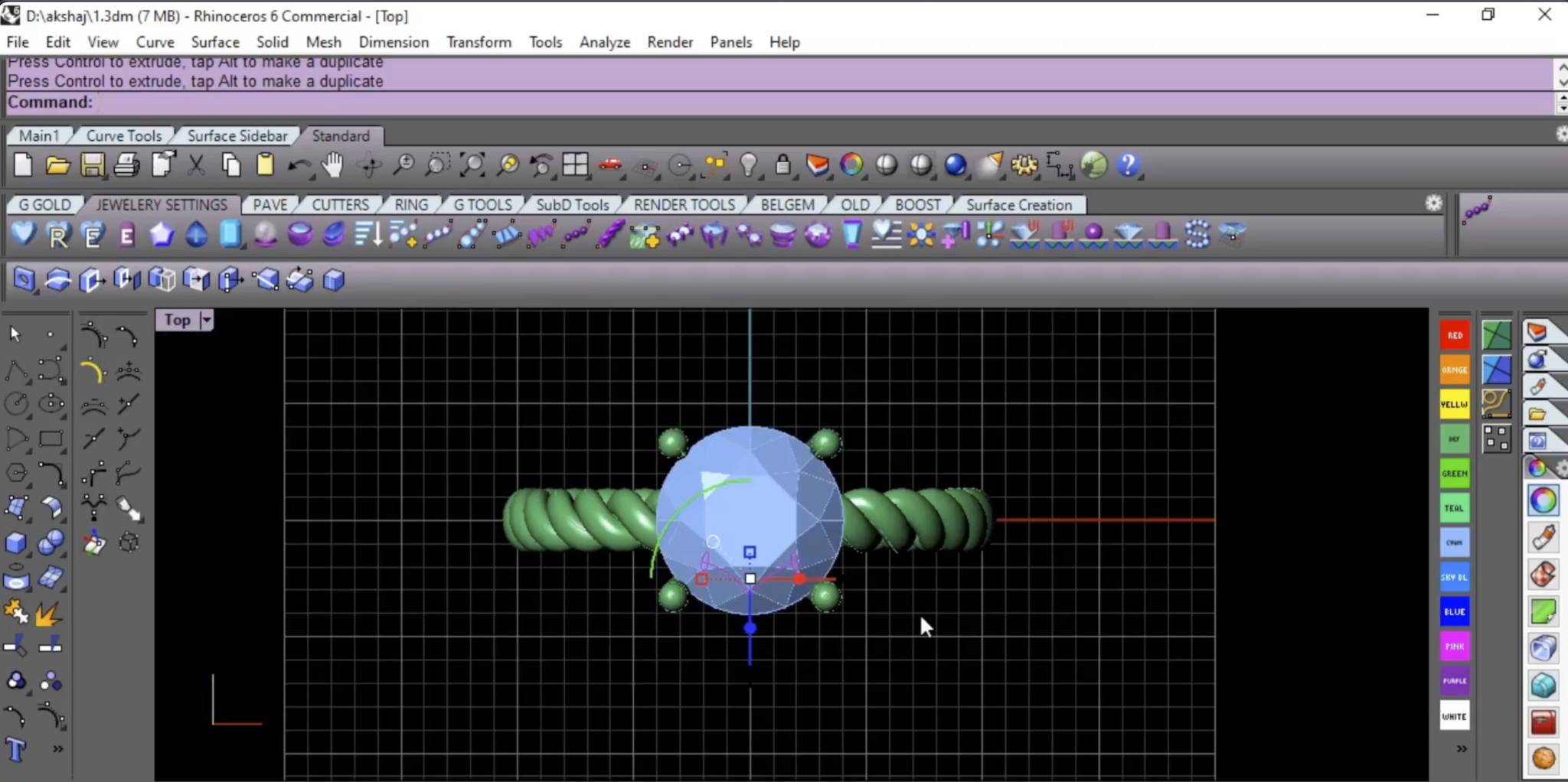Click the settings gear on the jewelry toolbar
1568x782 pixels.
tap(1433, 204)
